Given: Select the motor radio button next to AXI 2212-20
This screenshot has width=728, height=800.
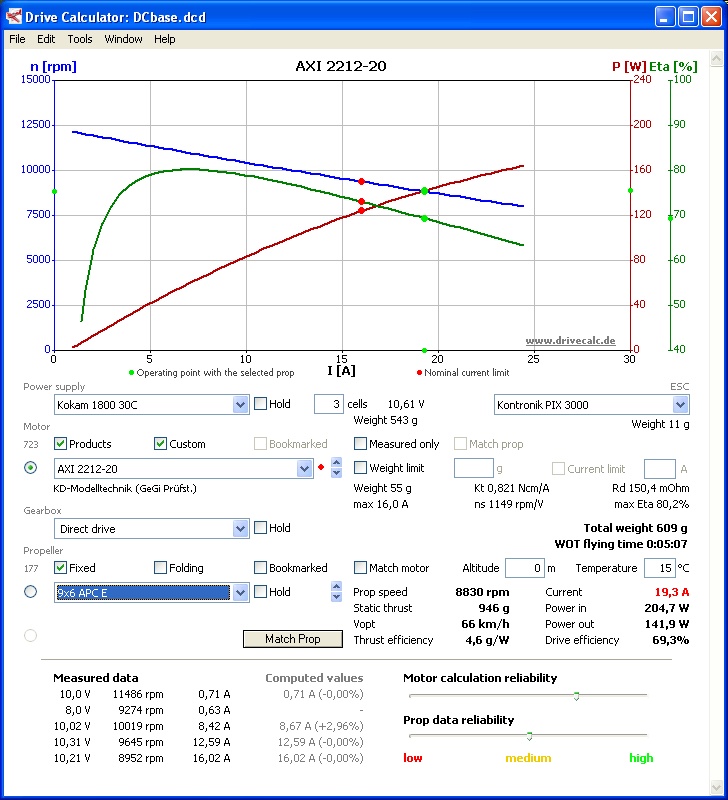Looking at the screenshot, I should pyautogui.click(x=30, y=468).
